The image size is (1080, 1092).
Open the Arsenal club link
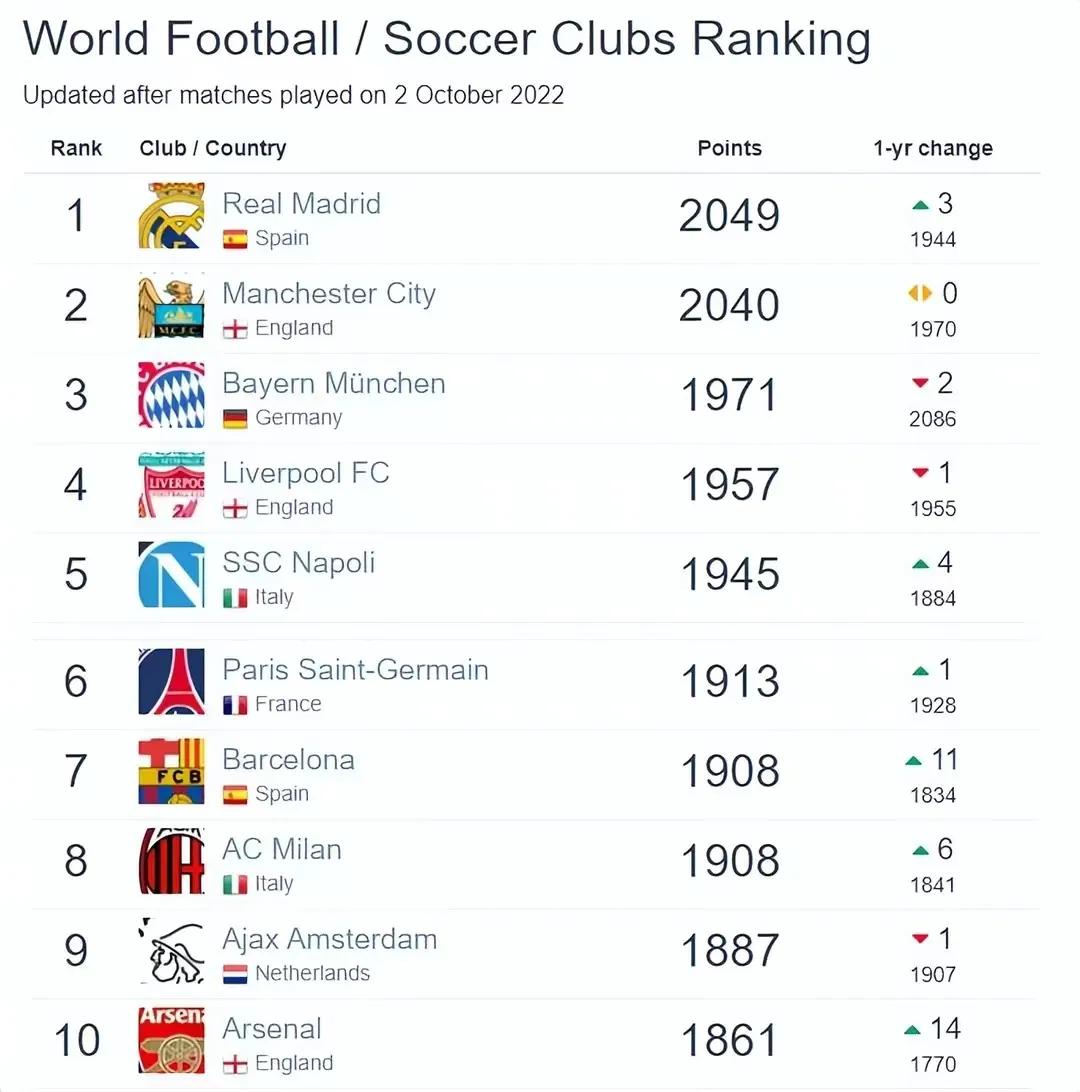(x=272, y=1029)
